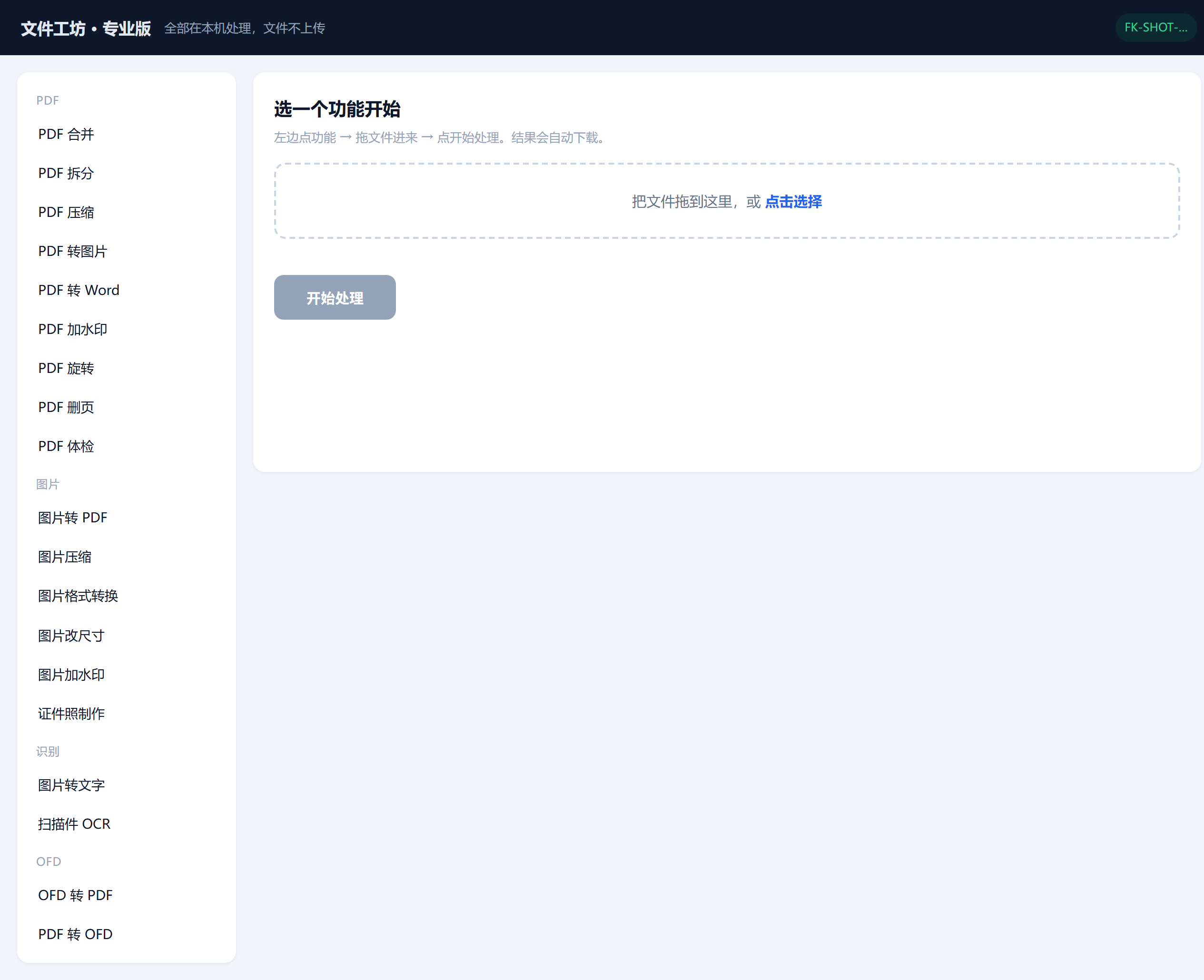Choose PDF 压缩 tool

pyautogui.click(x=127, y=212)
